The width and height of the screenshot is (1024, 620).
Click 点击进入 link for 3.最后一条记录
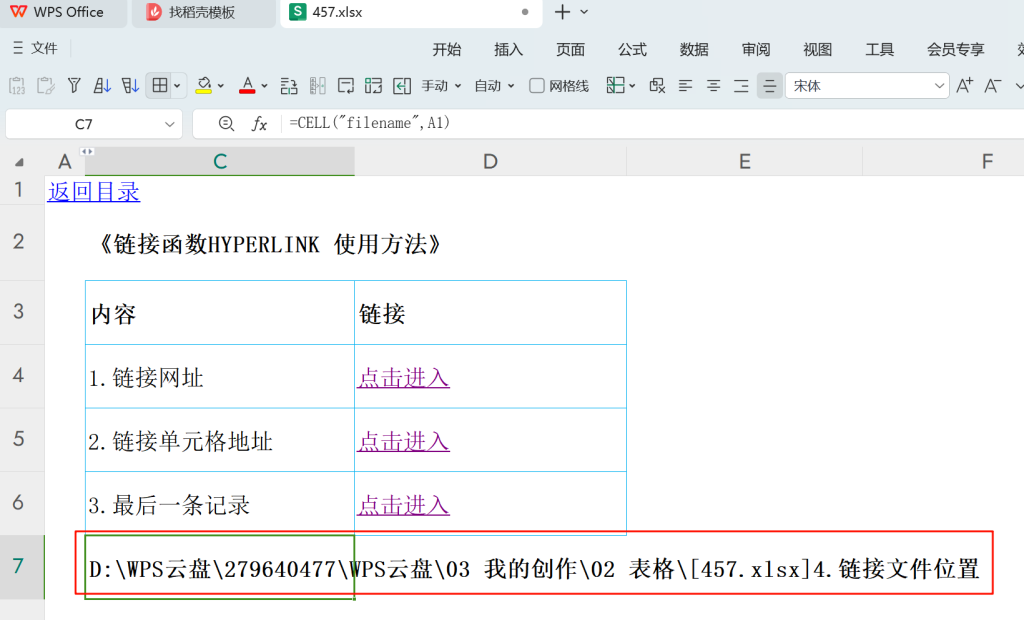[403, 505]
